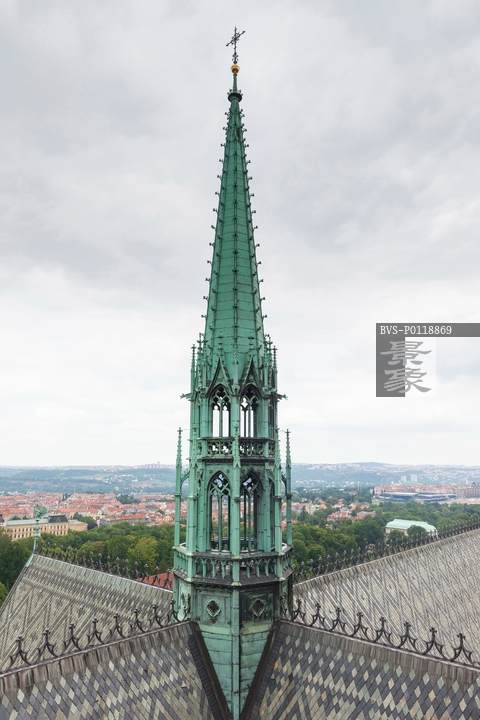Select the golden ball below the cross
The width and height of the screenshot is (480, 720).
[x=235, y=69]
